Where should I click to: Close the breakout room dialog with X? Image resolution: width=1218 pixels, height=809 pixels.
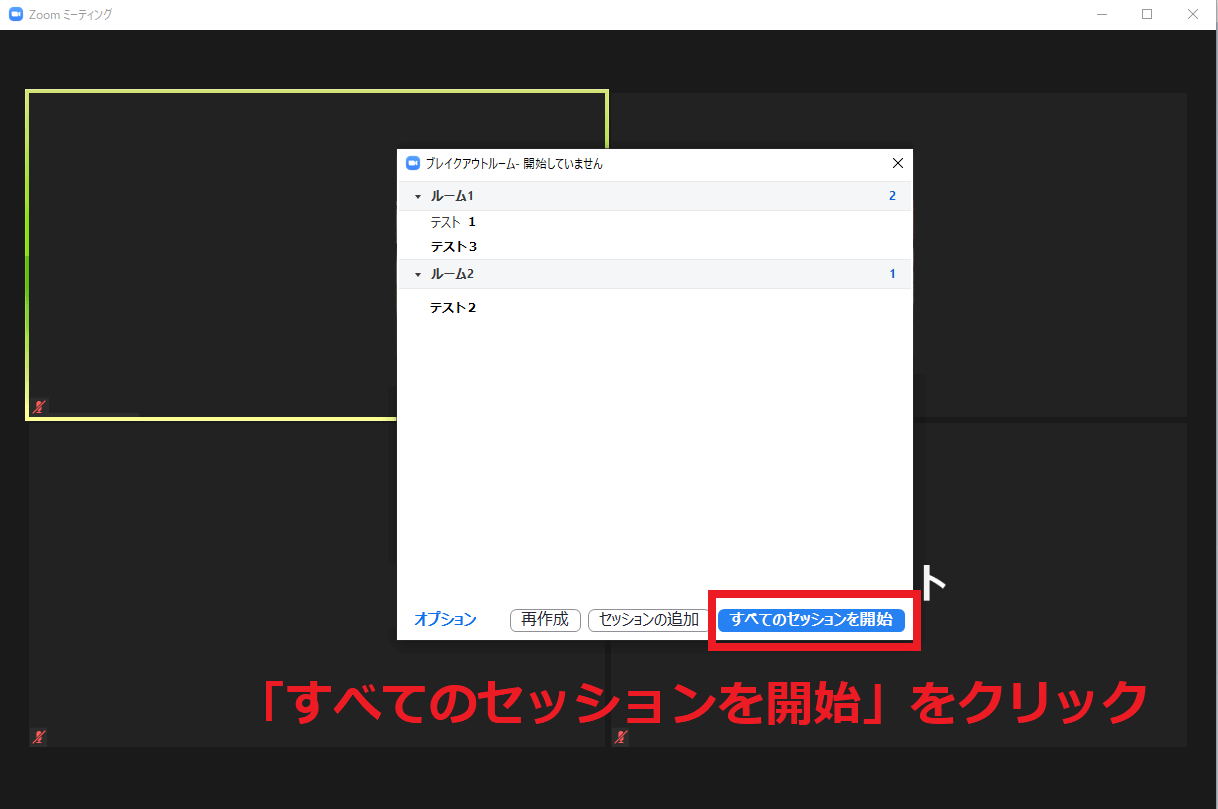pos(897,163)
